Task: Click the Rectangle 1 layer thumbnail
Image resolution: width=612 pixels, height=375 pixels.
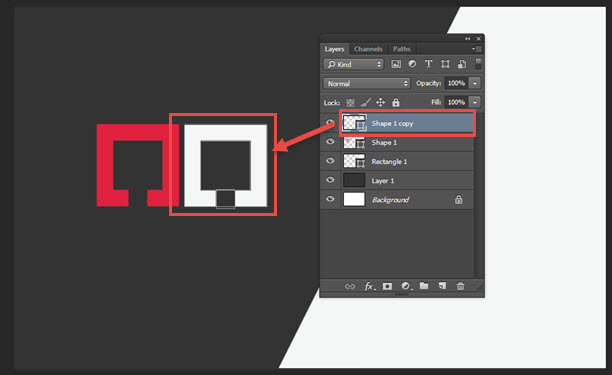Action: [354, 161]
